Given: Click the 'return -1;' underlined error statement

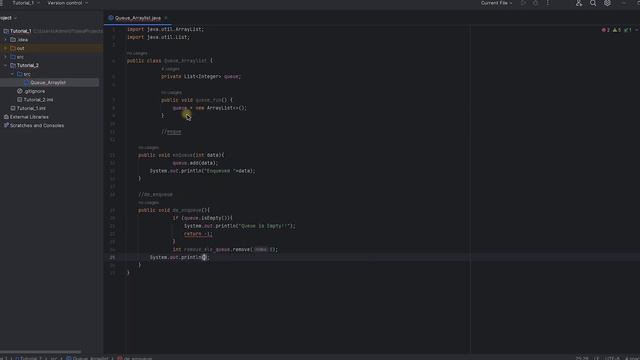Looking at the screenshot, I should point(198,234).
